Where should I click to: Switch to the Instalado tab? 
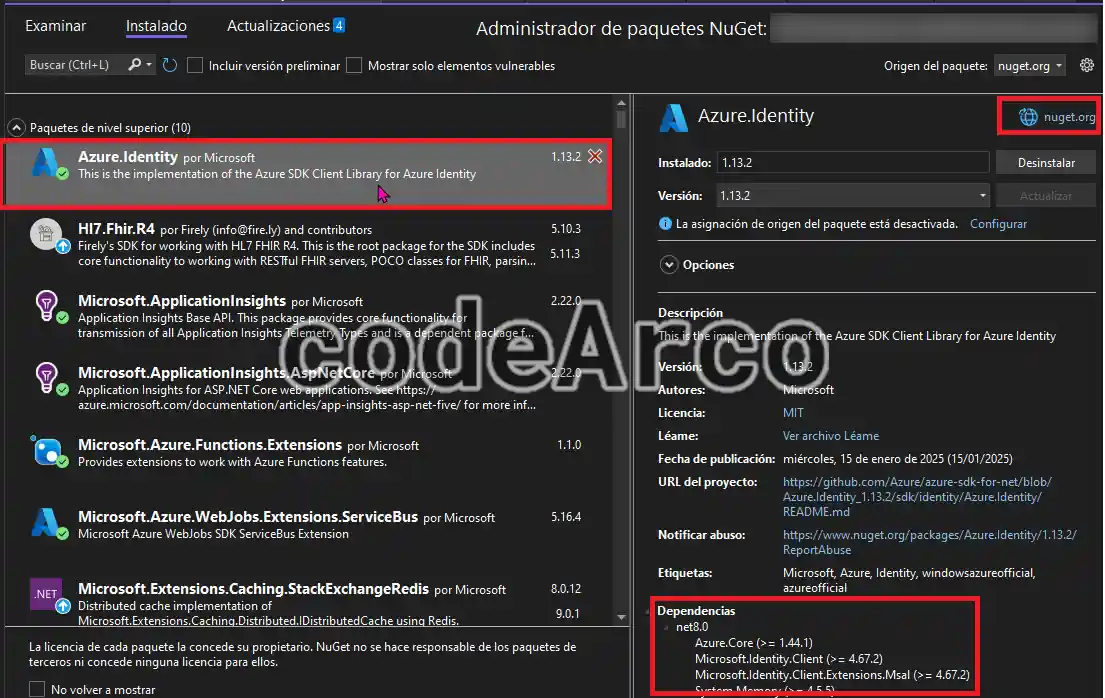pos(156,26)
